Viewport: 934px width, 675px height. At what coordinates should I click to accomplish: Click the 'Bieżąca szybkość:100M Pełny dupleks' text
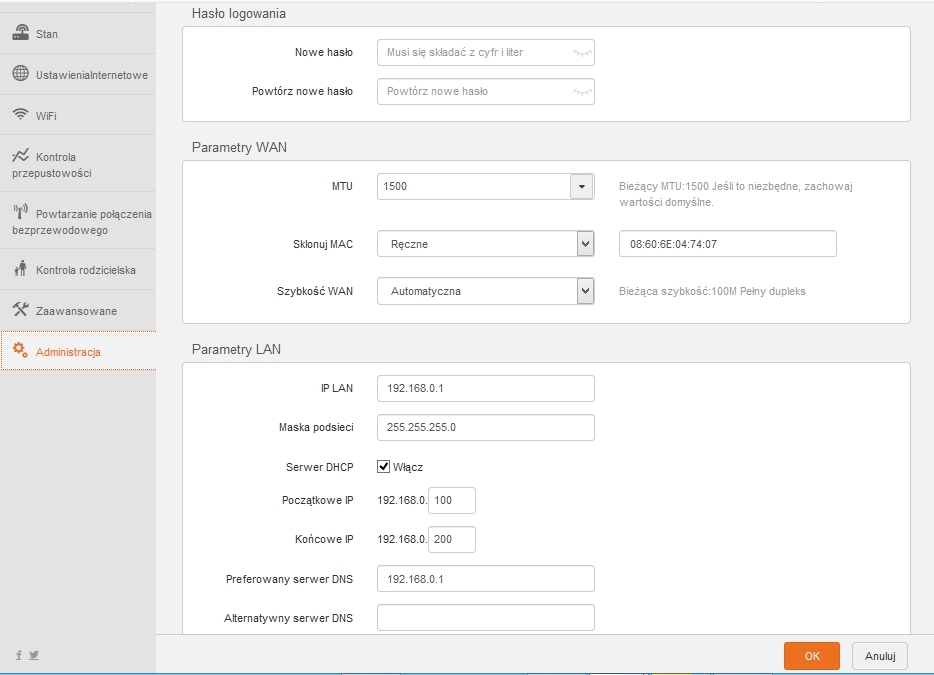click(712, 291)
